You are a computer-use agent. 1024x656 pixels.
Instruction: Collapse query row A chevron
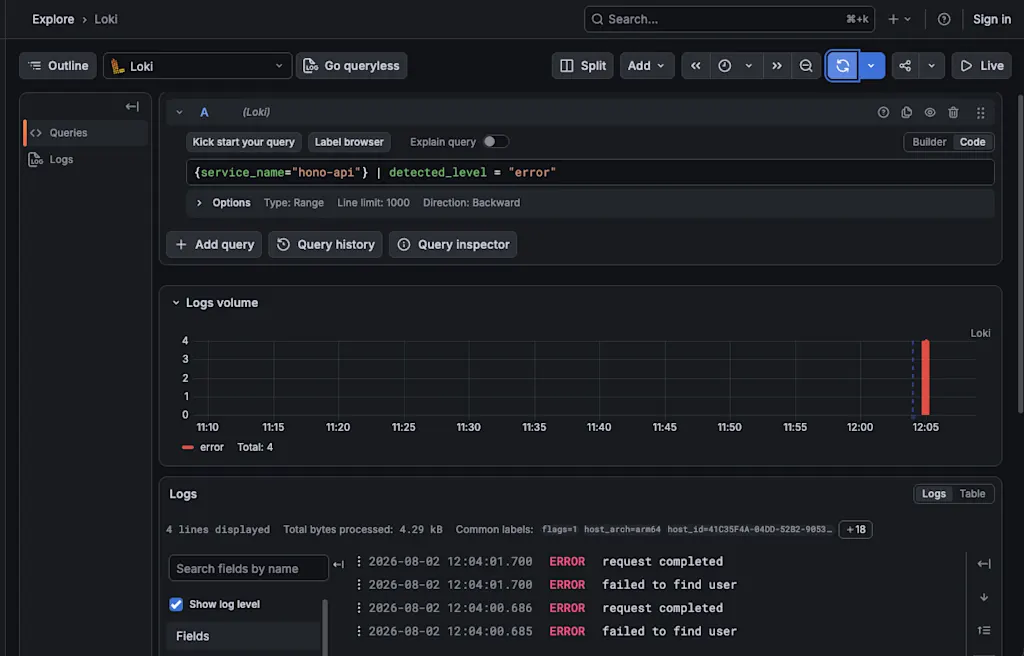point(179,112)
